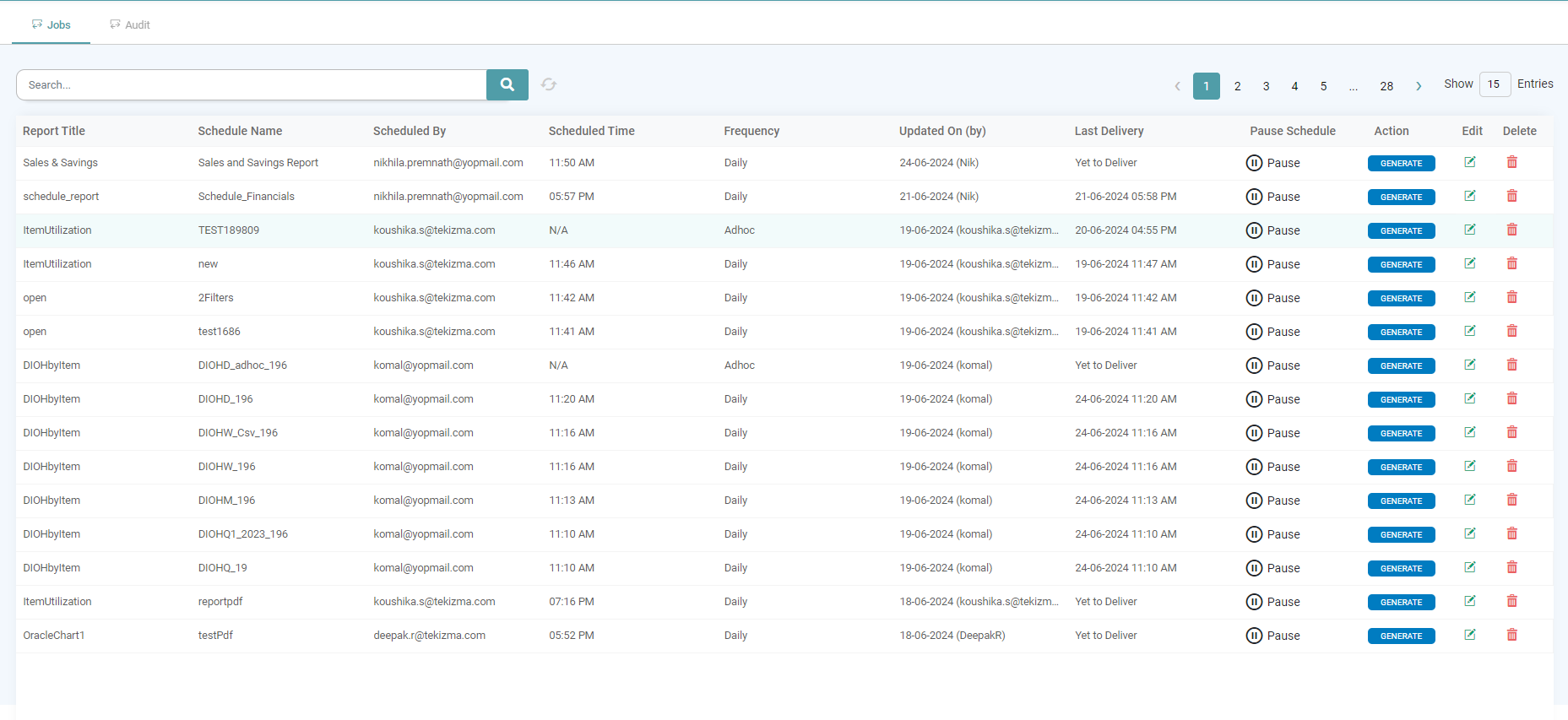The width and height of the screenshot is (1568, 720).
Task: Delete the 2Filters schedule
Action: [x=1511, y=297]
